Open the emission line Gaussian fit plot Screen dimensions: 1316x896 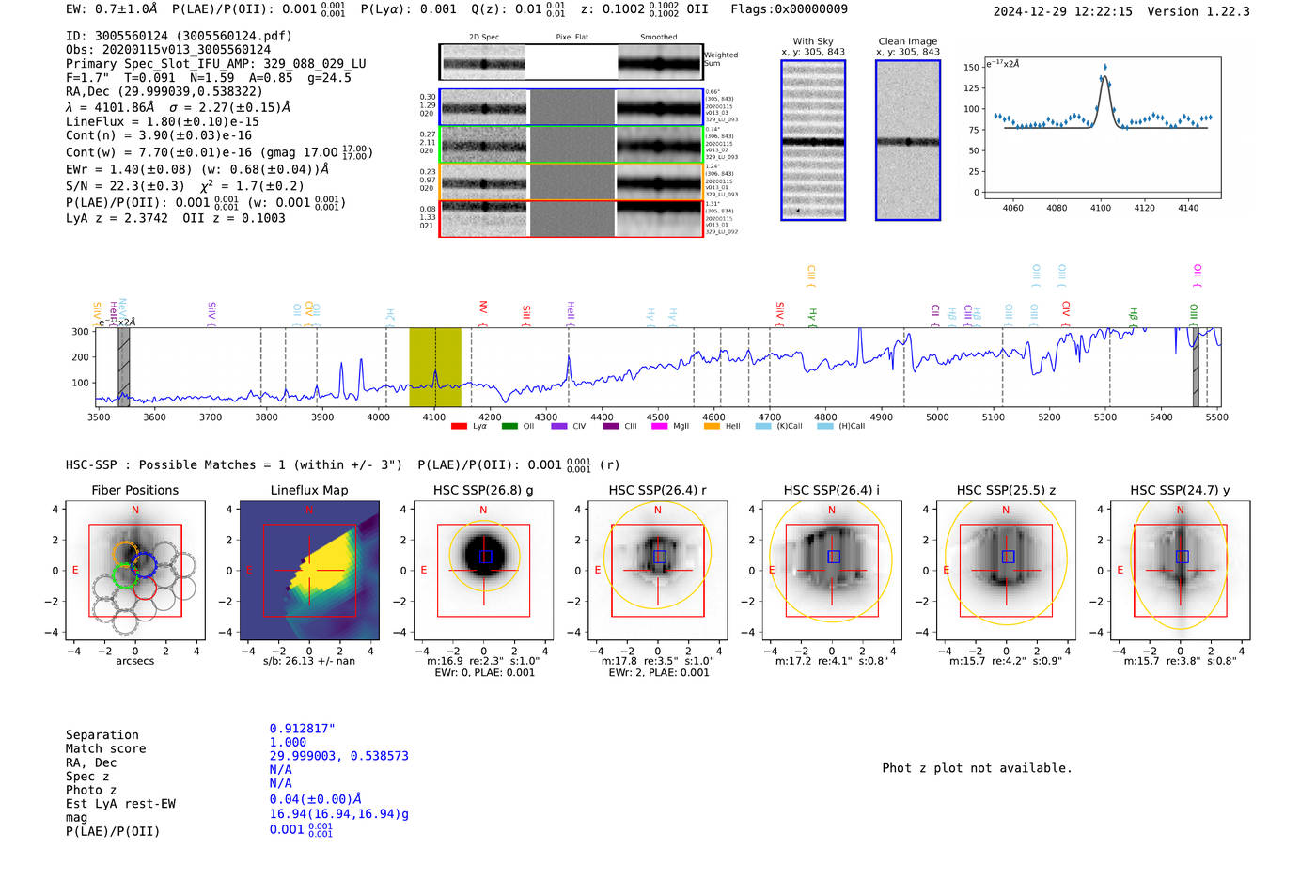(1102, 128)
